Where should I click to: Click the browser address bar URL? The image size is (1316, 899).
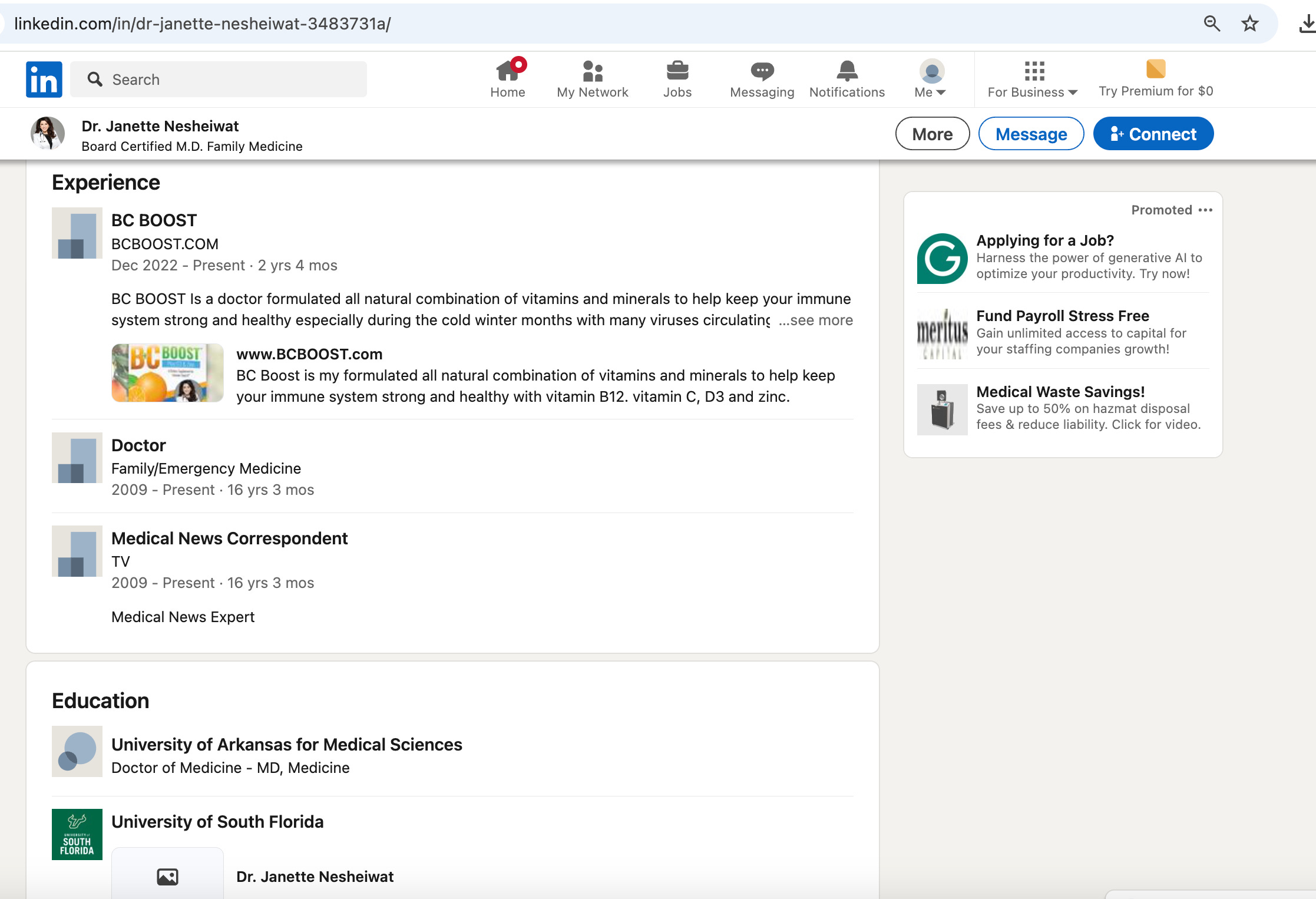click(x=202, y=24)
